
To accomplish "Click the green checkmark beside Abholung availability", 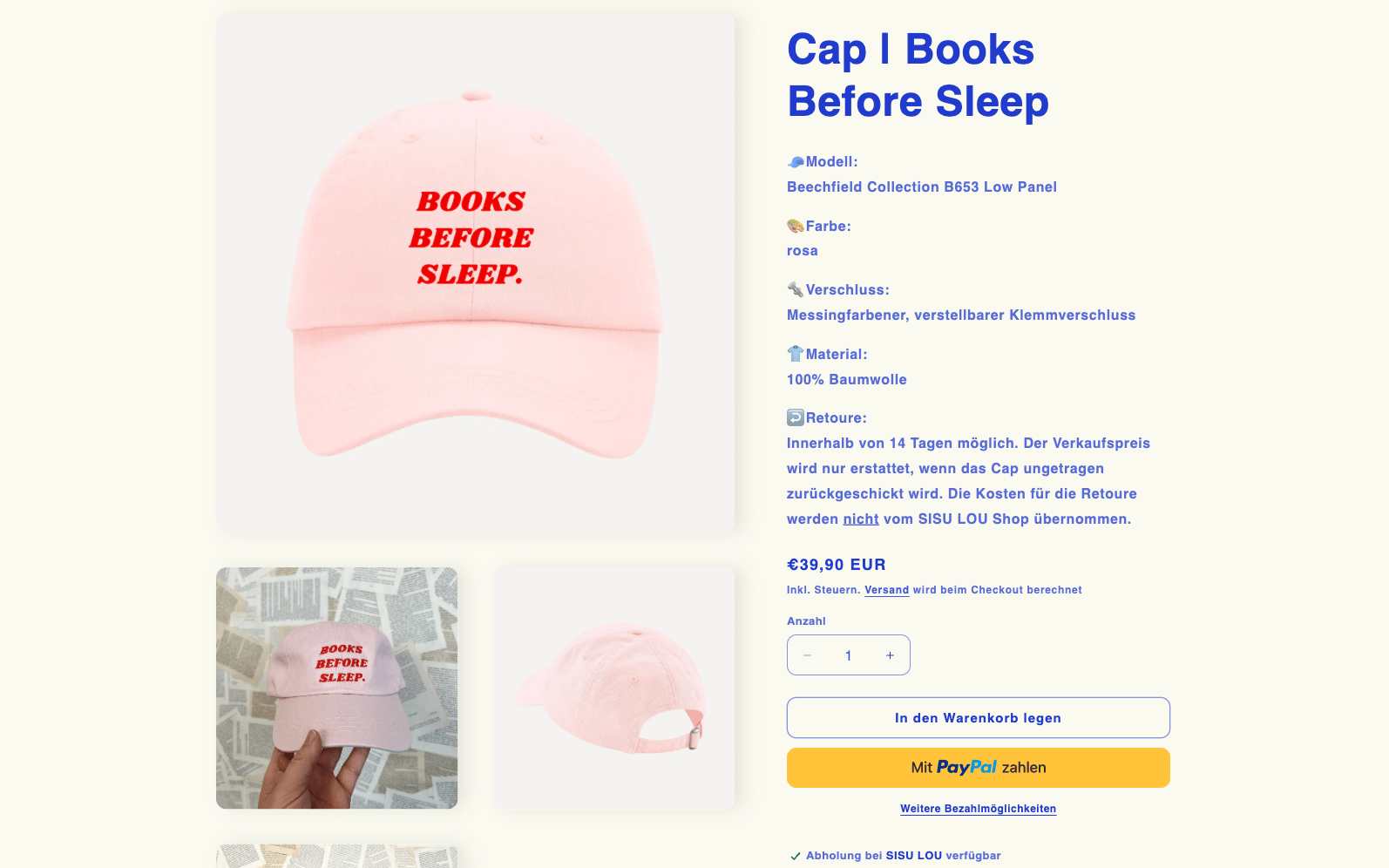I will click(x=795, y=856).
